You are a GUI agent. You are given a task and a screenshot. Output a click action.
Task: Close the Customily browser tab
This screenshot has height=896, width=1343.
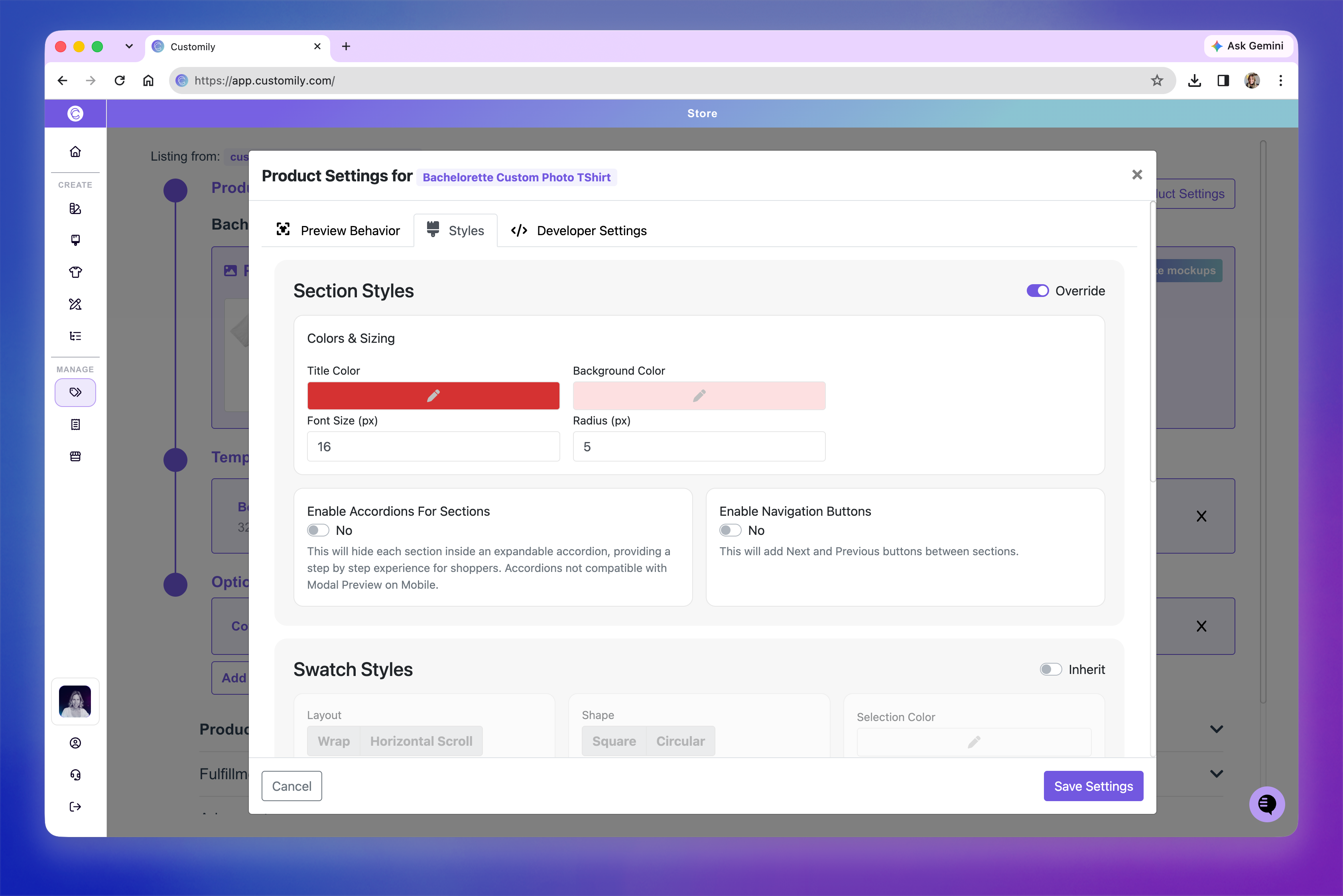317,46
